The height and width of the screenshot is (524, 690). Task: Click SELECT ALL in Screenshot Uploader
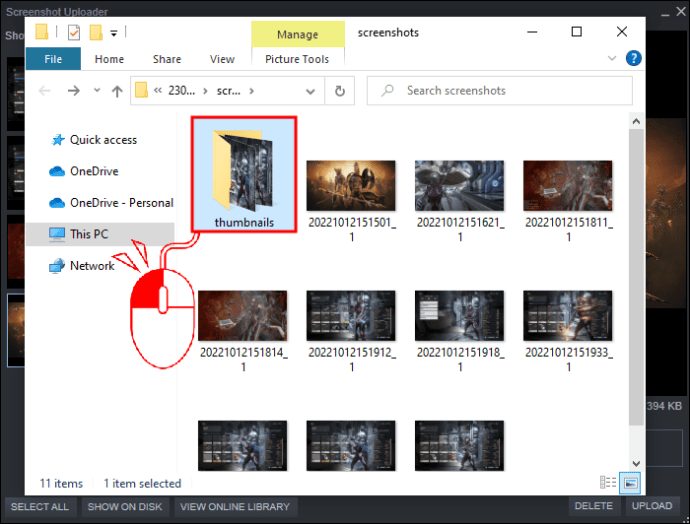click(40, 507)
